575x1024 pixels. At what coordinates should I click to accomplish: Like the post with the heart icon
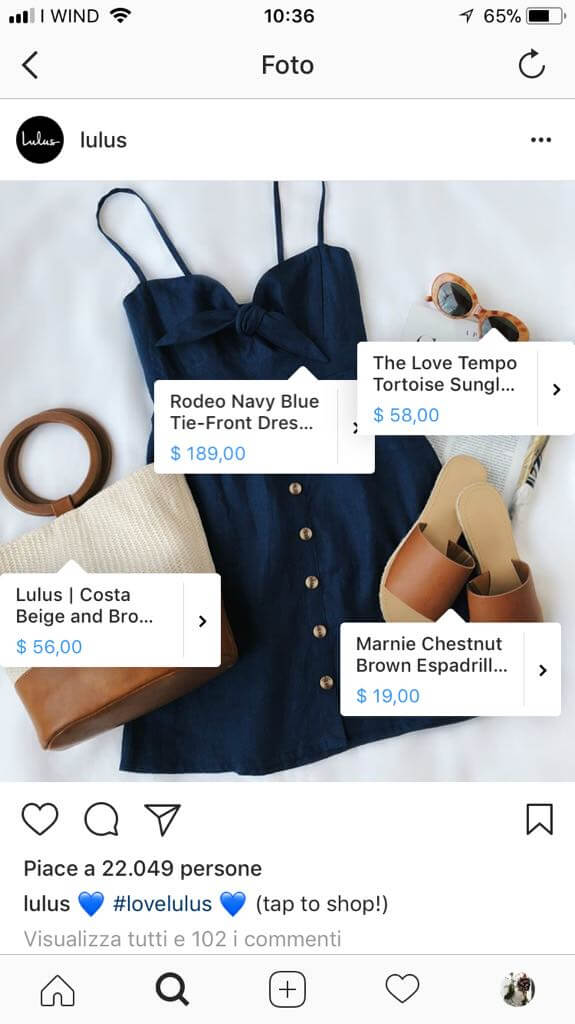coord(40,819)
